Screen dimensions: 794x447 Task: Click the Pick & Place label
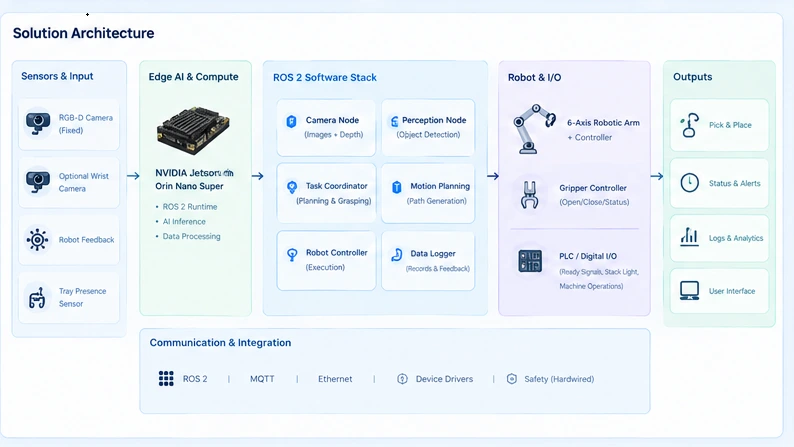click(x=730, y=125)
